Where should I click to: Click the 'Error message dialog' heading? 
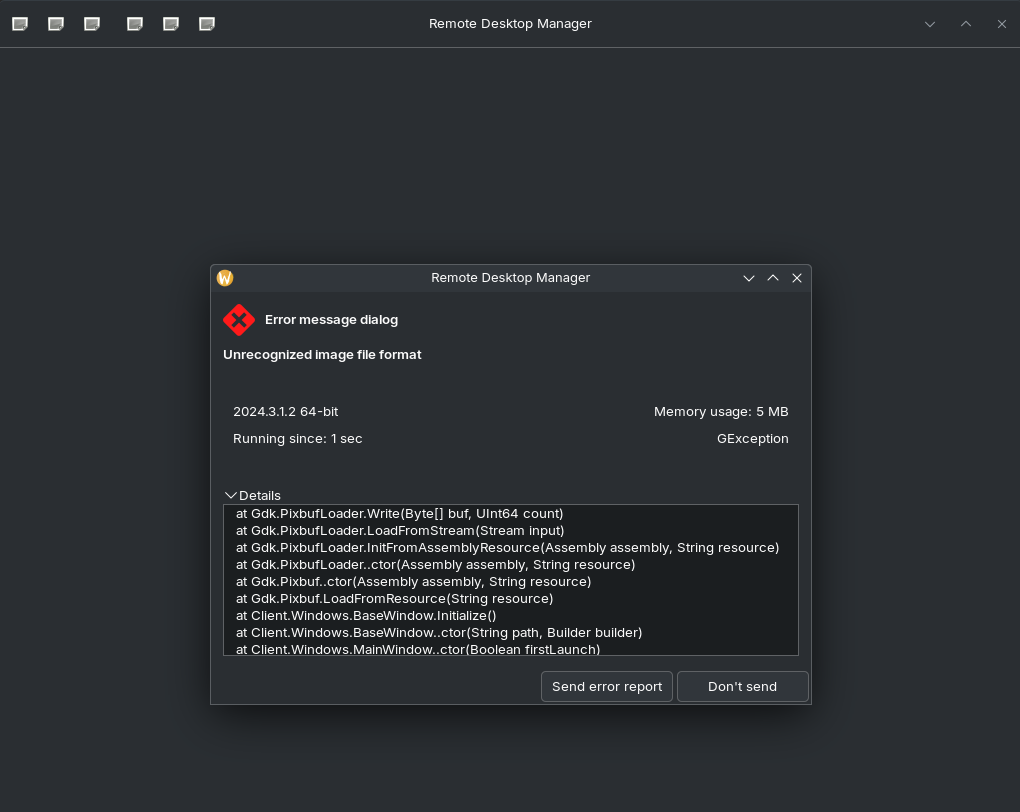pyautogui.click(x=331, y=319)
